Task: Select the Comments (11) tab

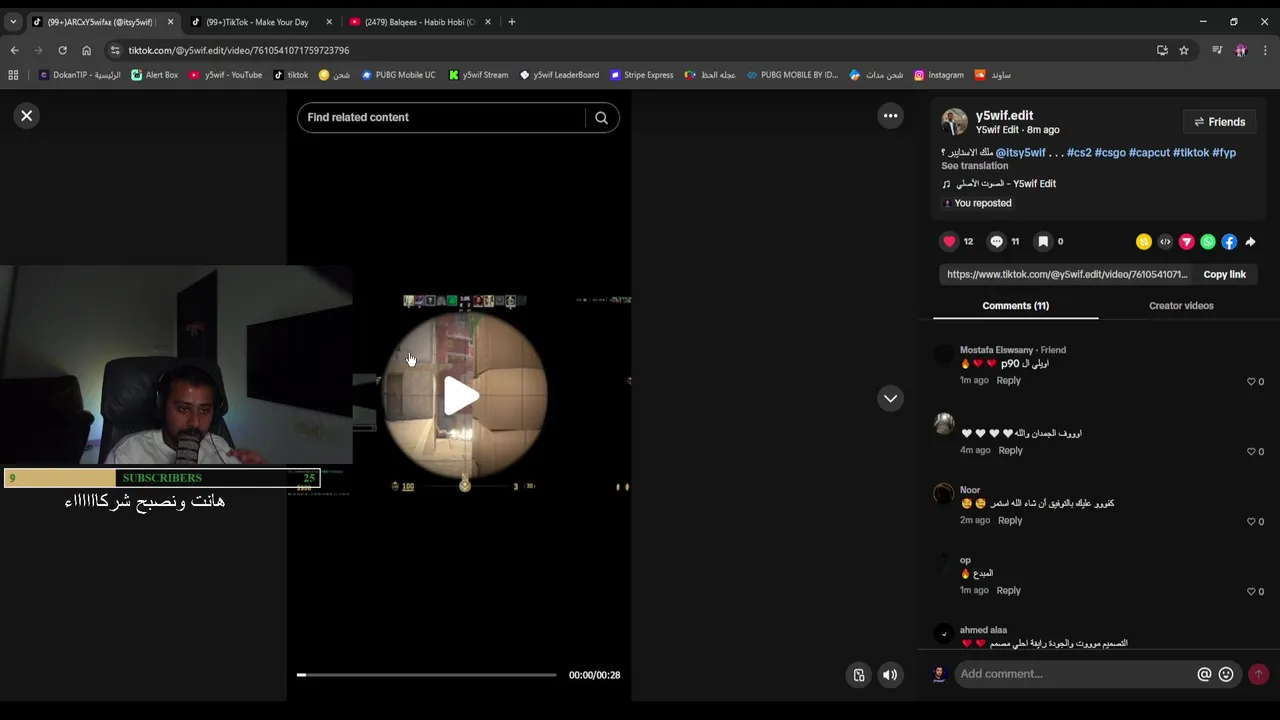Action: click(1015, 306)
